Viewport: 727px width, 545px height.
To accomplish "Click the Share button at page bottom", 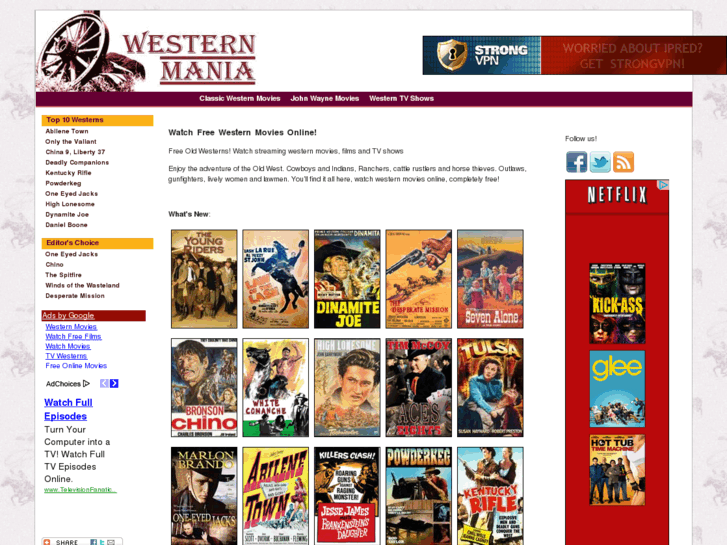I will pyautogui.click(x=82, y=541).
